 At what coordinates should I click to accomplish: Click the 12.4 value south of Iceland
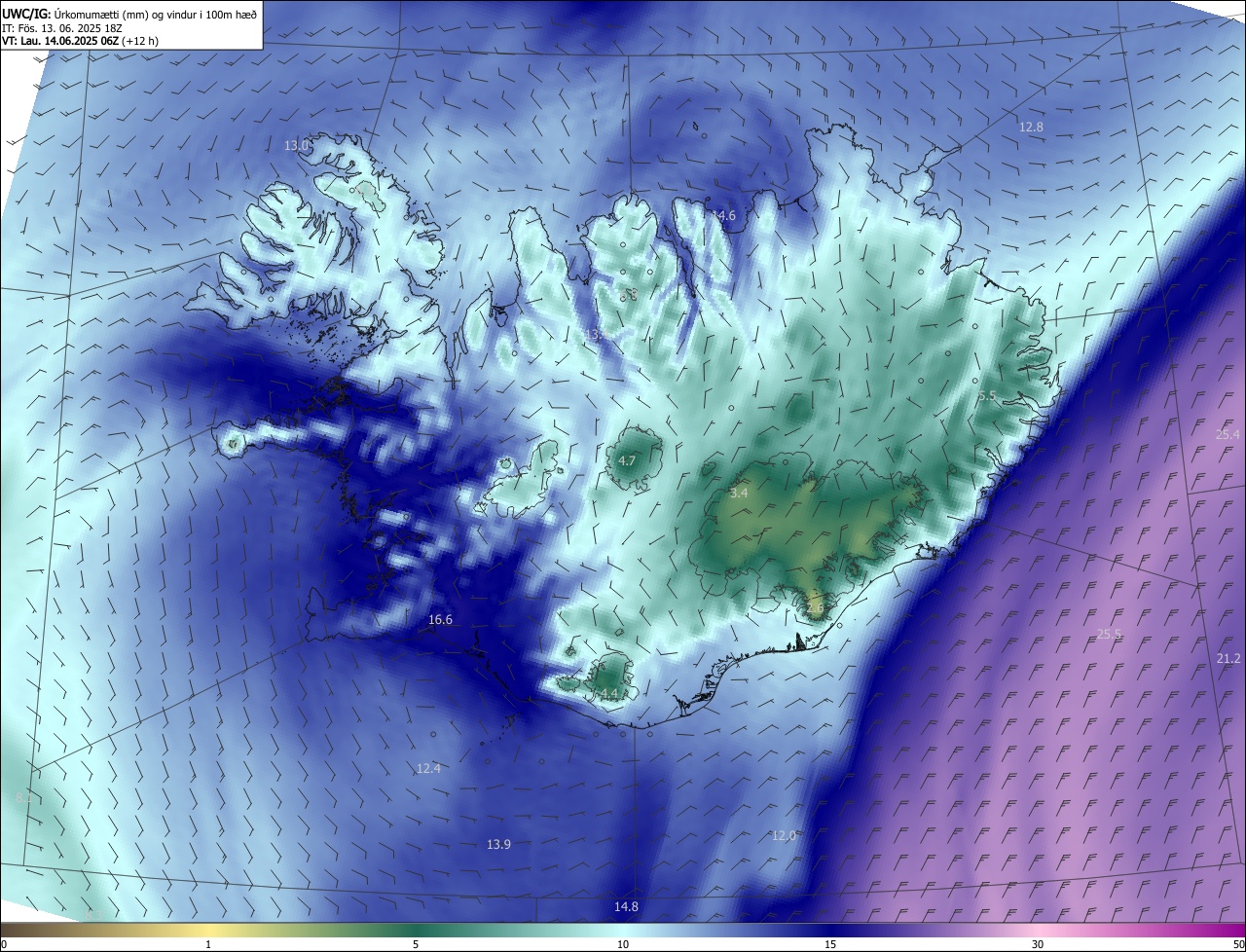click(428, 768)
